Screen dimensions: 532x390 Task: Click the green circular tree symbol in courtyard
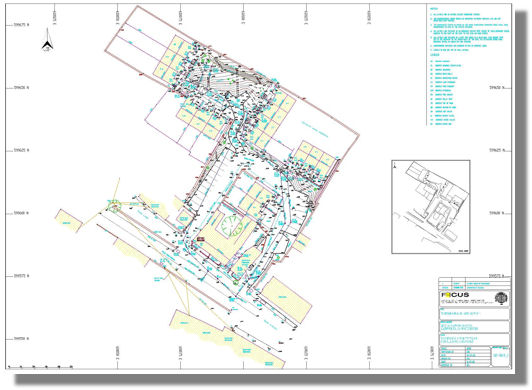(x=232, y=225)
